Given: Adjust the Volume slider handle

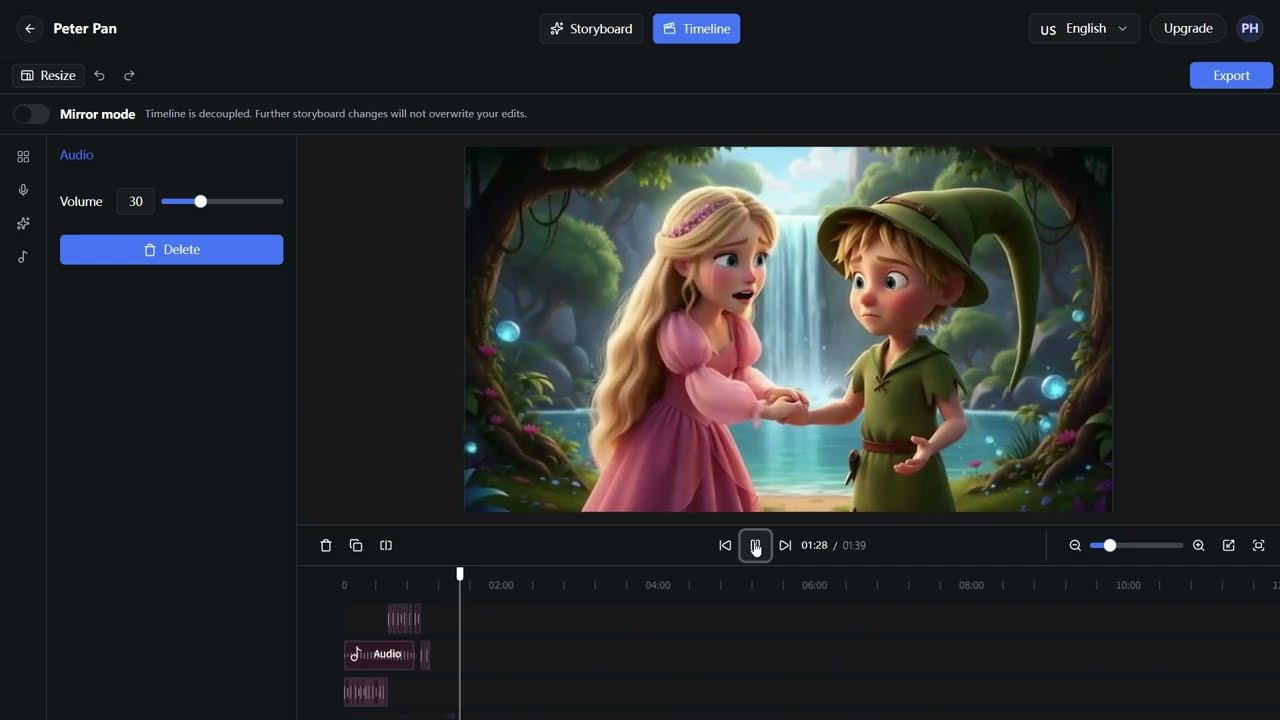Looking at the screenshot, I should [x=200, y=201].
